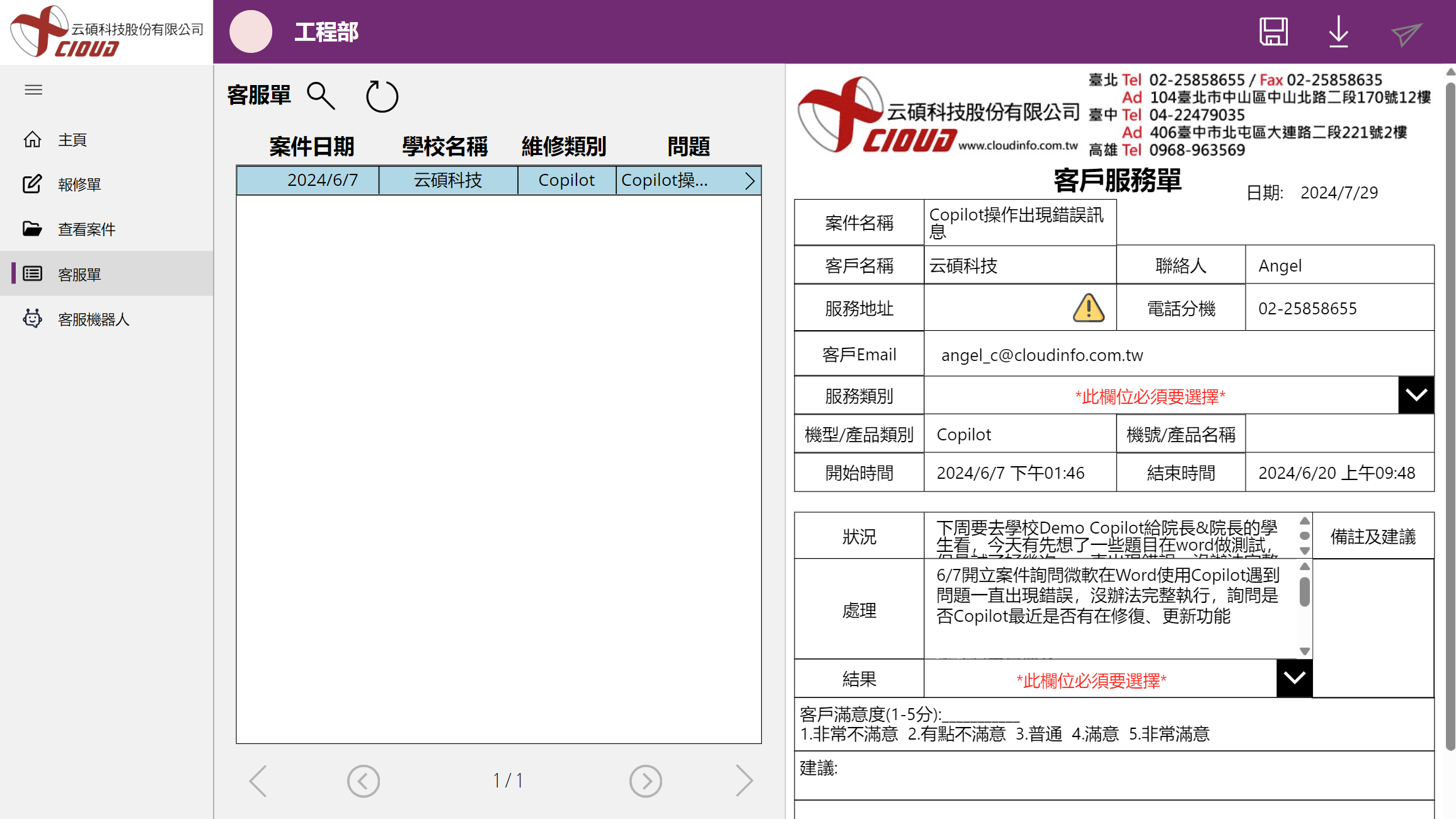Select the 云碩科技 cell in case list
This screenshot has width=1456, height=819.
coord(448,180)
